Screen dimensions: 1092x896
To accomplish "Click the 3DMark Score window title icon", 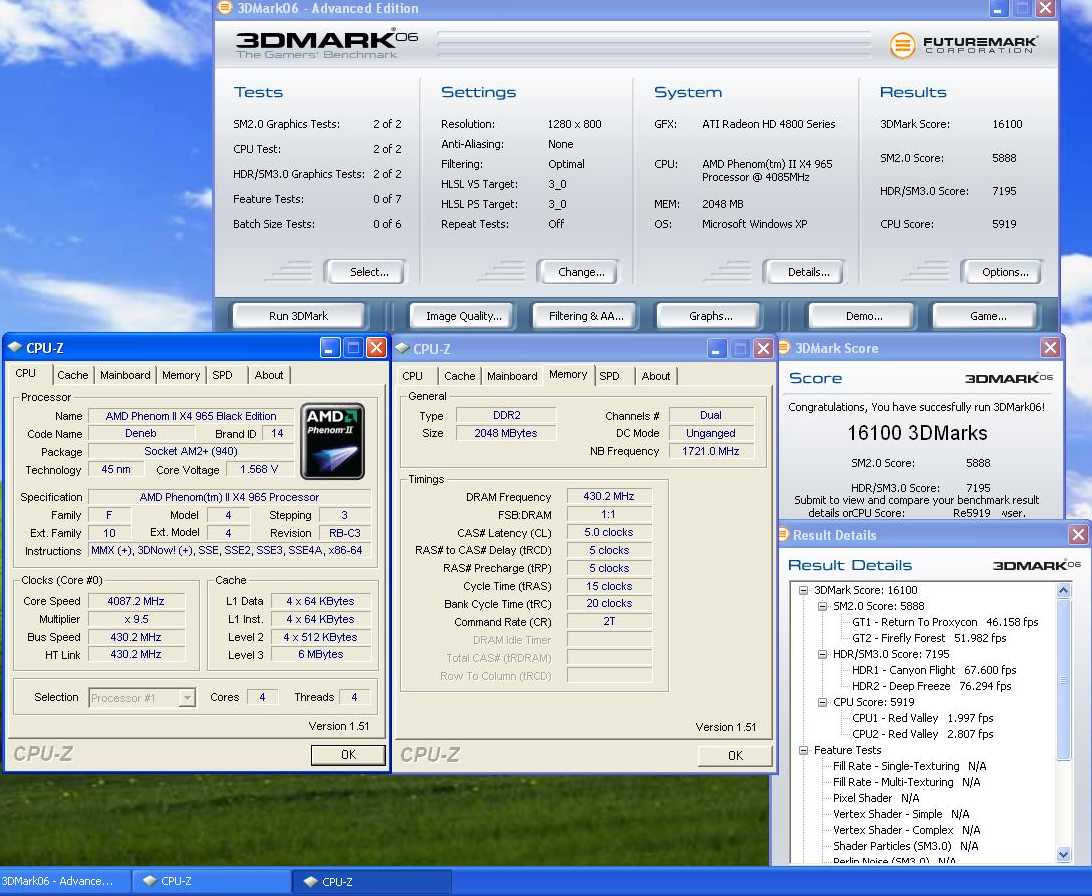I will 785,348.
